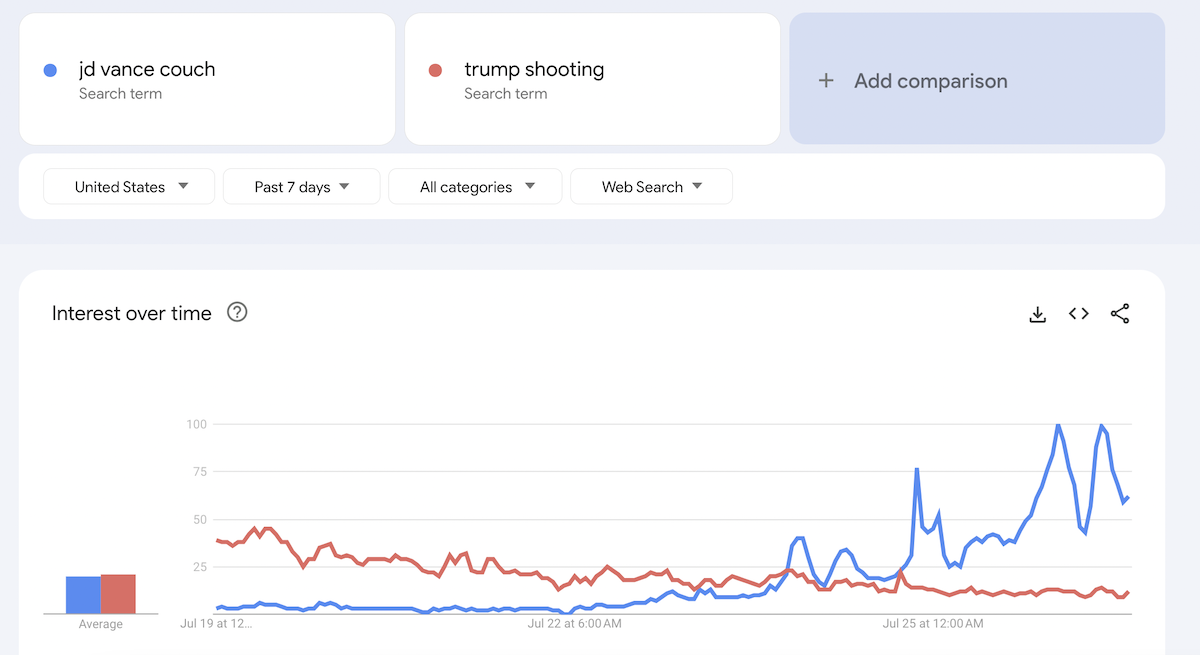
Task: Change the Web Search type dropdown
Action: coord(651,187)
